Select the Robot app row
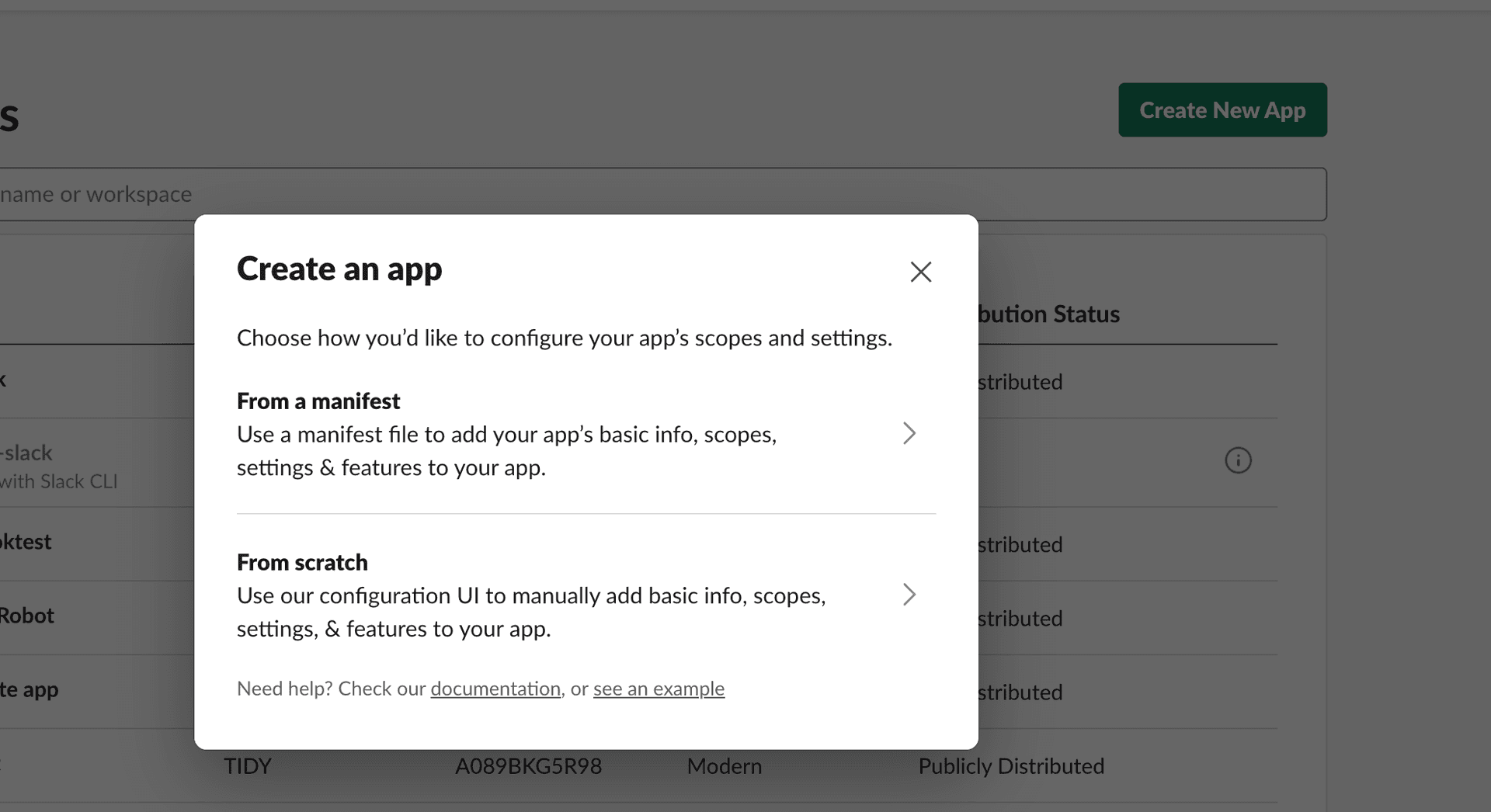 (x=27, y=616)
